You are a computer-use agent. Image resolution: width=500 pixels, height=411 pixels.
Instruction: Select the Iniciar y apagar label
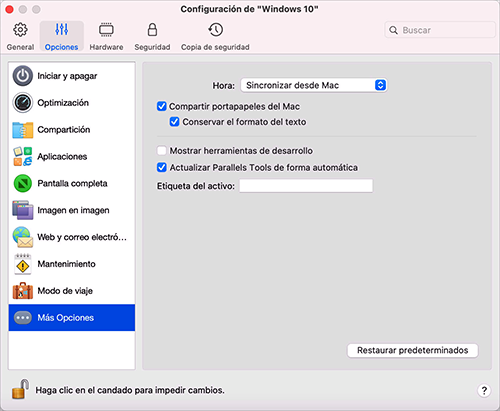(67, 76)
